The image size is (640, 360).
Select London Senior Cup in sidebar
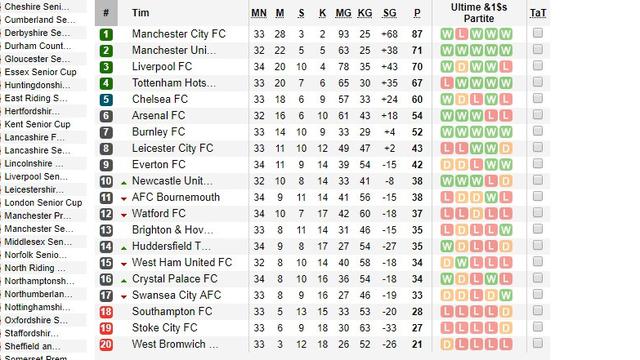coord(43,203)
